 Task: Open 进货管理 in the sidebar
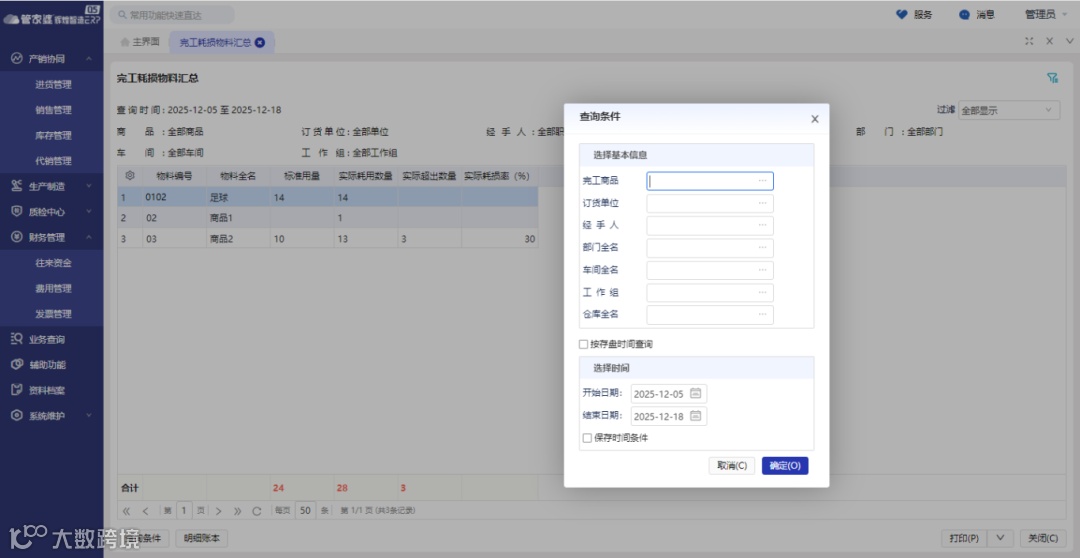click(53, 84)
